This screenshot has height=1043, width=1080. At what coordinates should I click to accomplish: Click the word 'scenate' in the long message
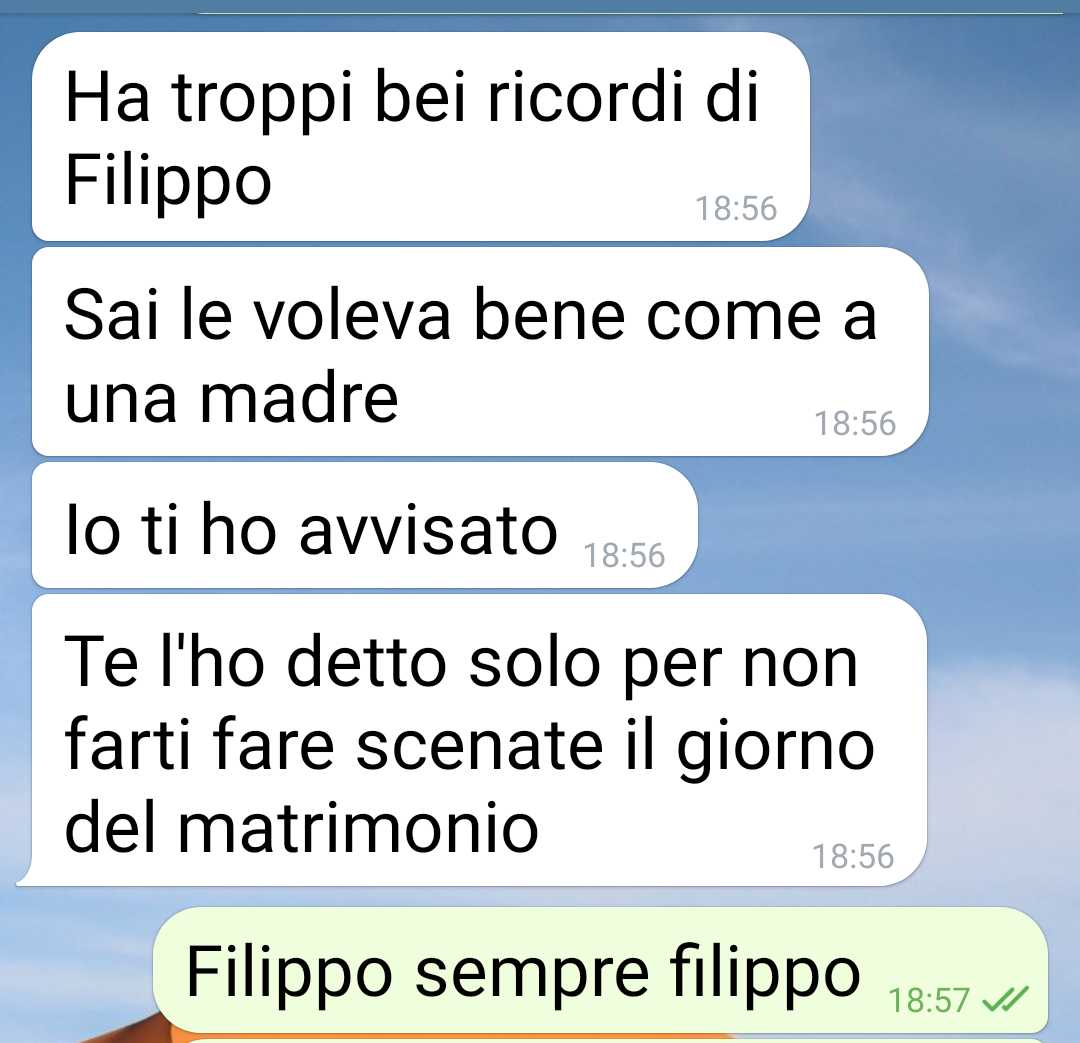point(479,745)
